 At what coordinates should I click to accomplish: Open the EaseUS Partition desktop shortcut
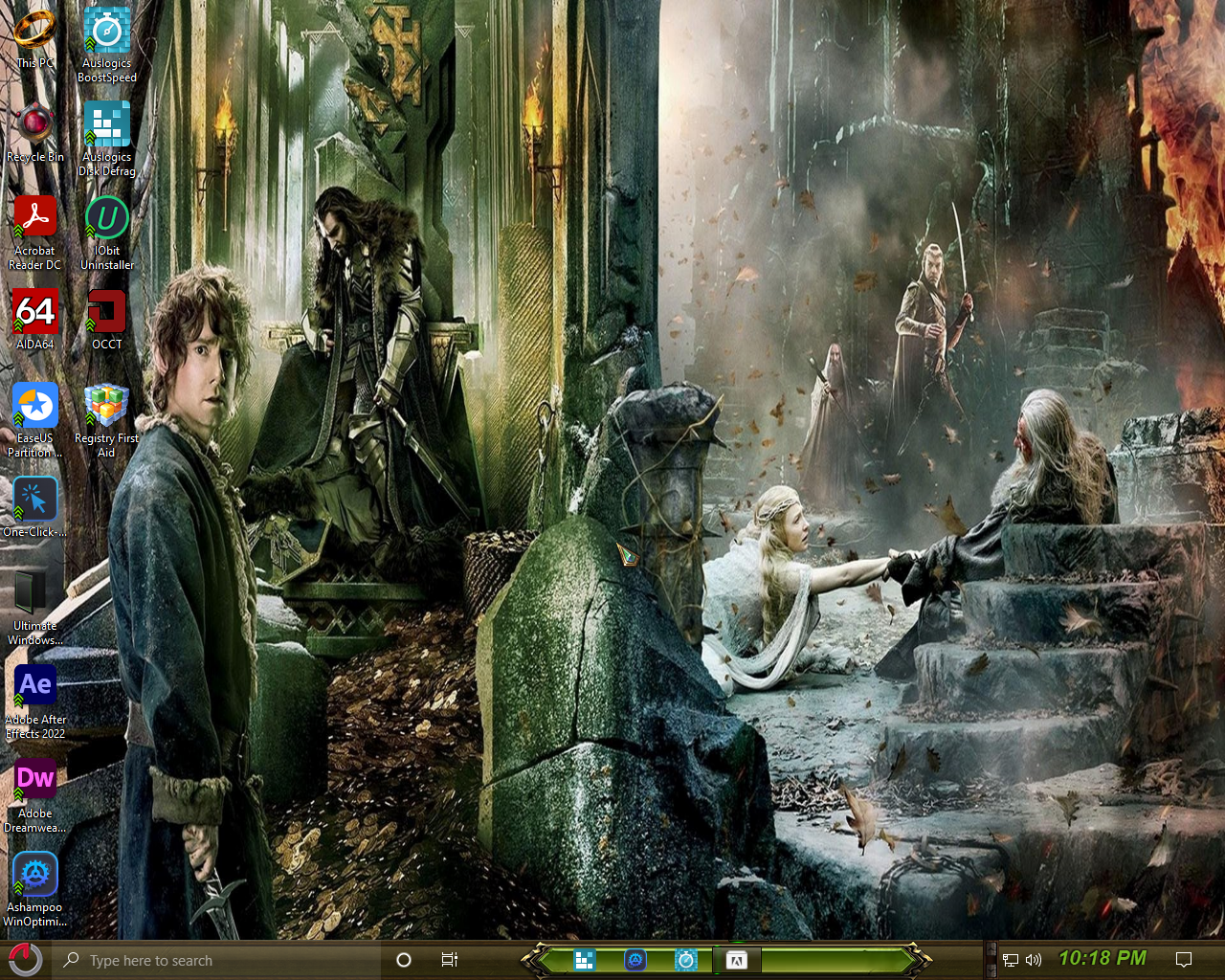pos(34,420)
